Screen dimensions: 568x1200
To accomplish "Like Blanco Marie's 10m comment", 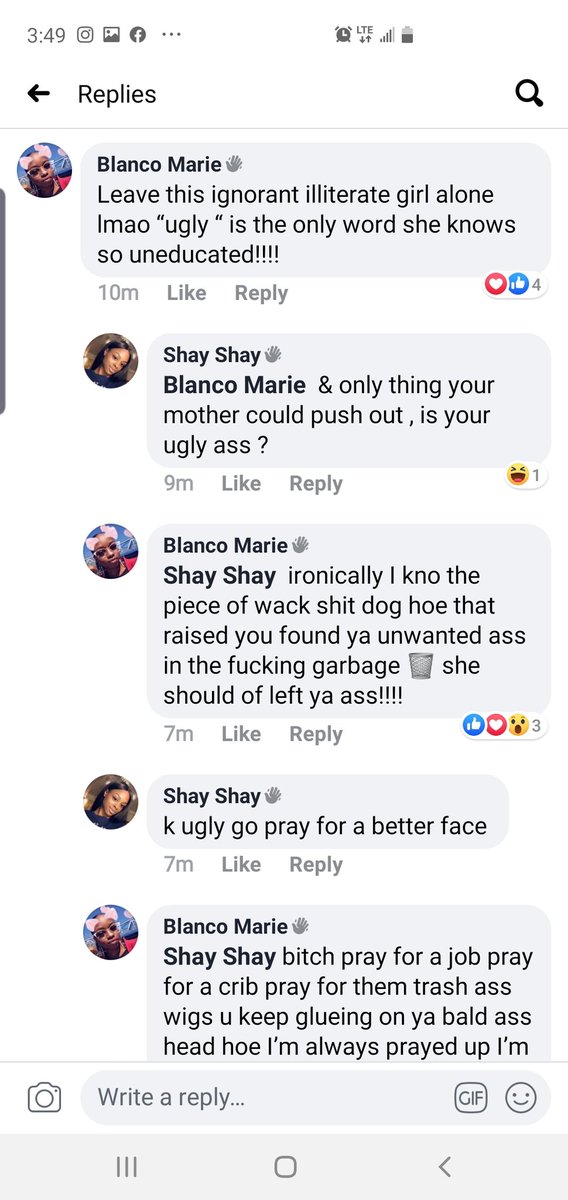I will tap(186, 293).
